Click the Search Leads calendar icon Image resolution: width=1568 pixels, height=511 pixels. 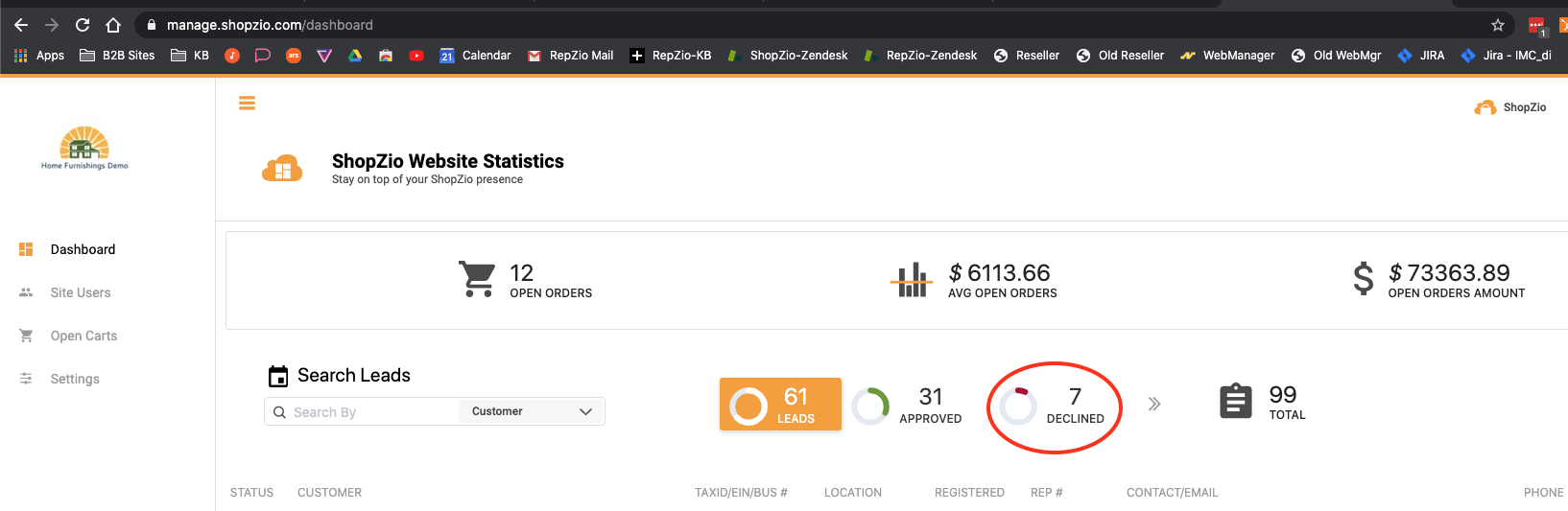pos(278,376)
